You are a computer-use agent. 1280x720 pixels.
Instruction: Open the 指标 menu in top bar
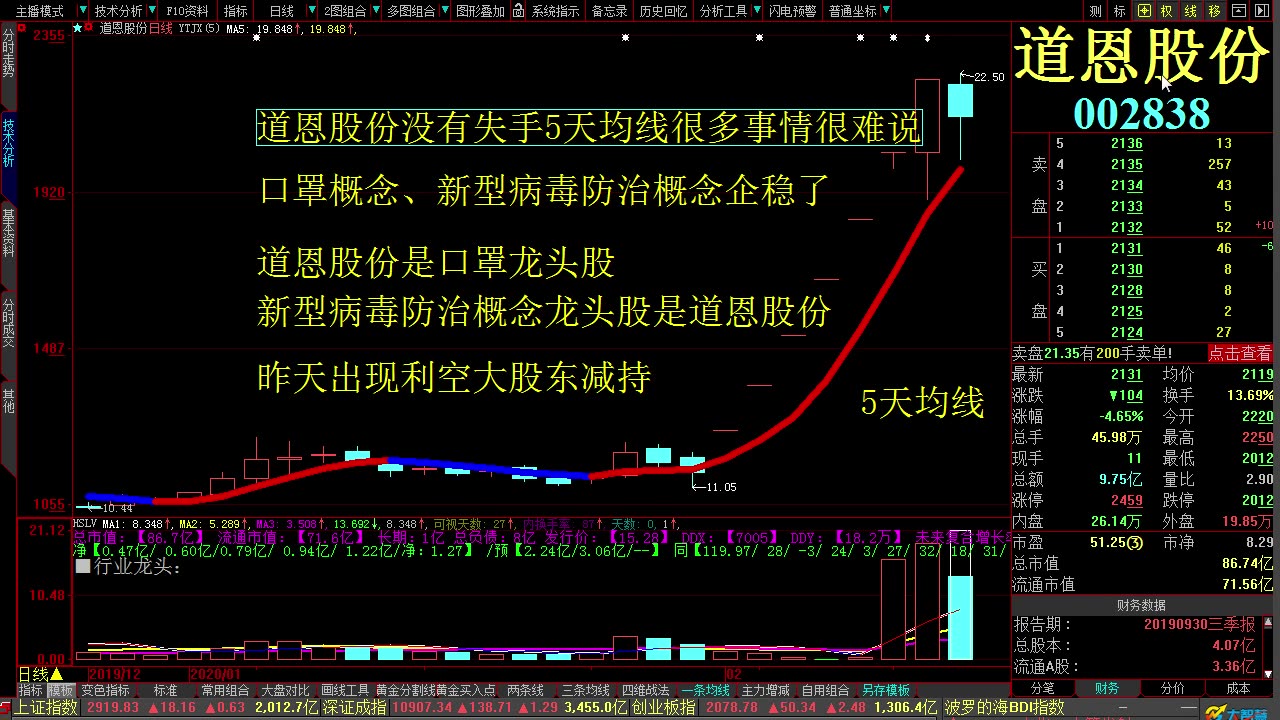pyautogui.click(x=235, y=11)
